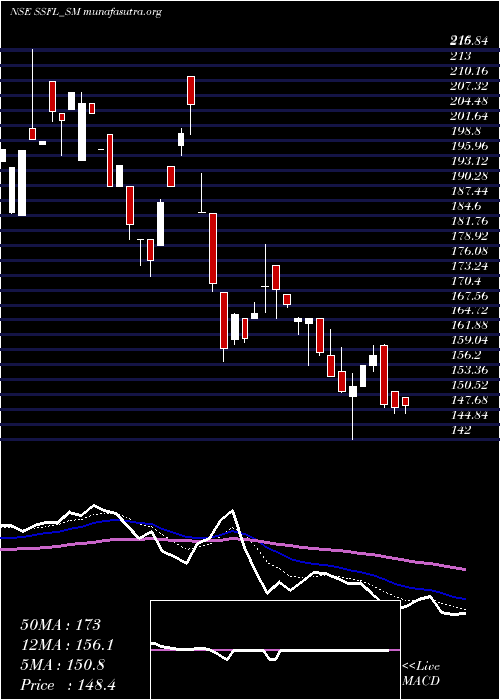Click the 164.72 price level
The width and height of the screenshot is (500, 700).
click(469, 310)
